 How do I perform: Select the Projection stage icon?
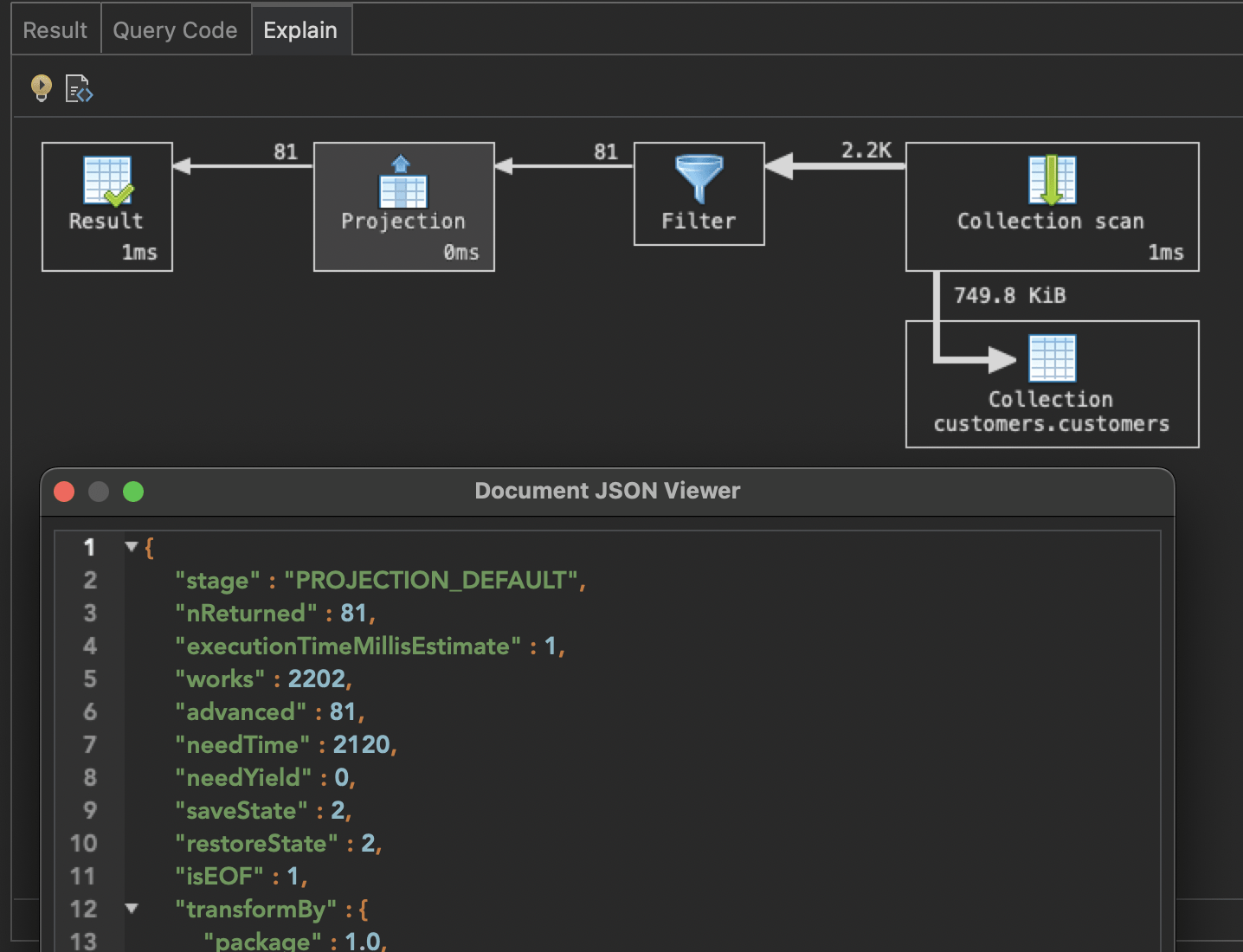(x=403, y=182)
